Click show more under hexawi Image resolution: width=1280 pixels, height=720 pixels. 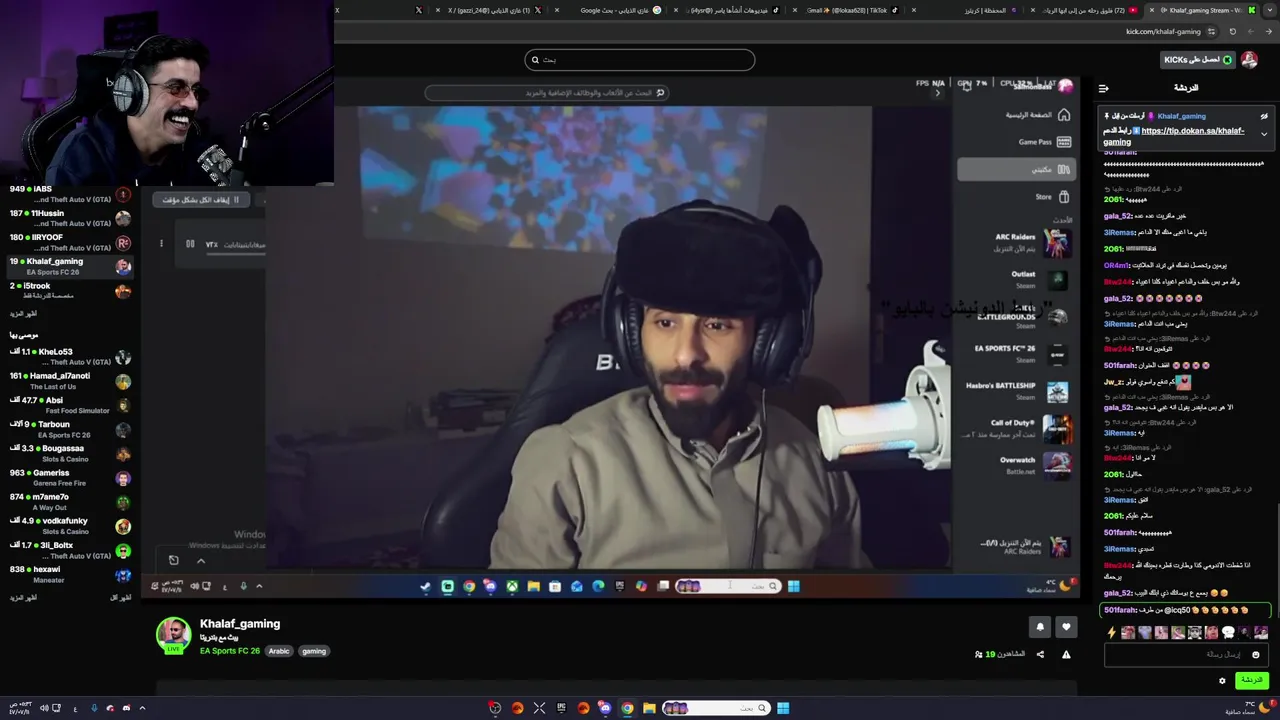click(x=23, y=597)
